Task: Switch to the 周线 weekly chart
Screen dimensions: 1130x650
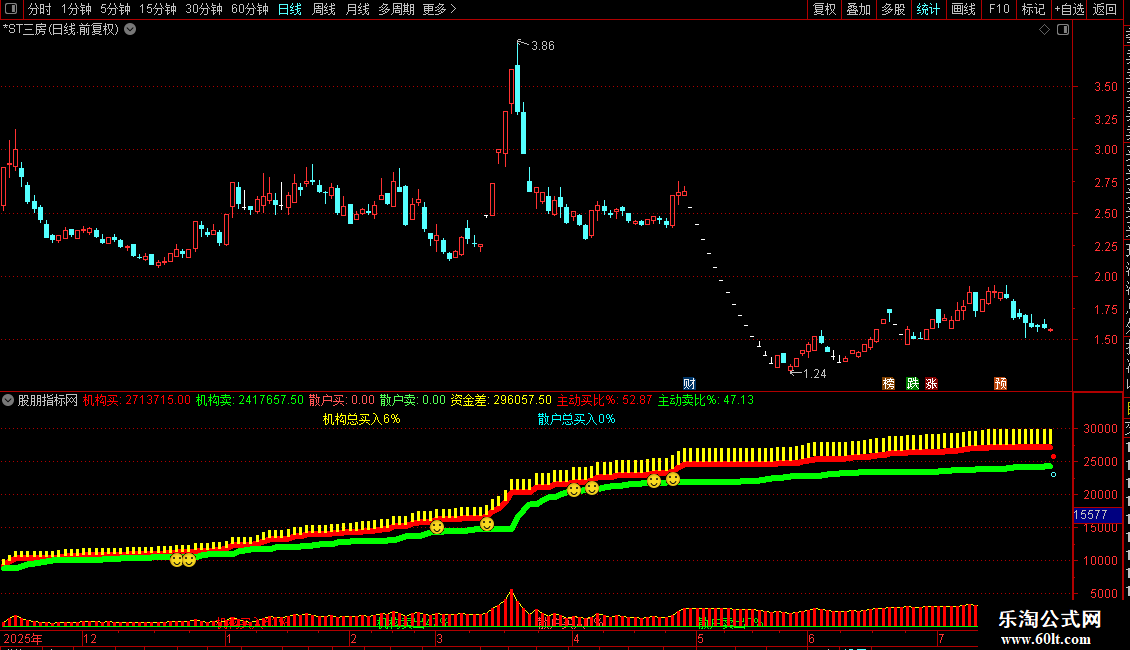Action: 324,9
